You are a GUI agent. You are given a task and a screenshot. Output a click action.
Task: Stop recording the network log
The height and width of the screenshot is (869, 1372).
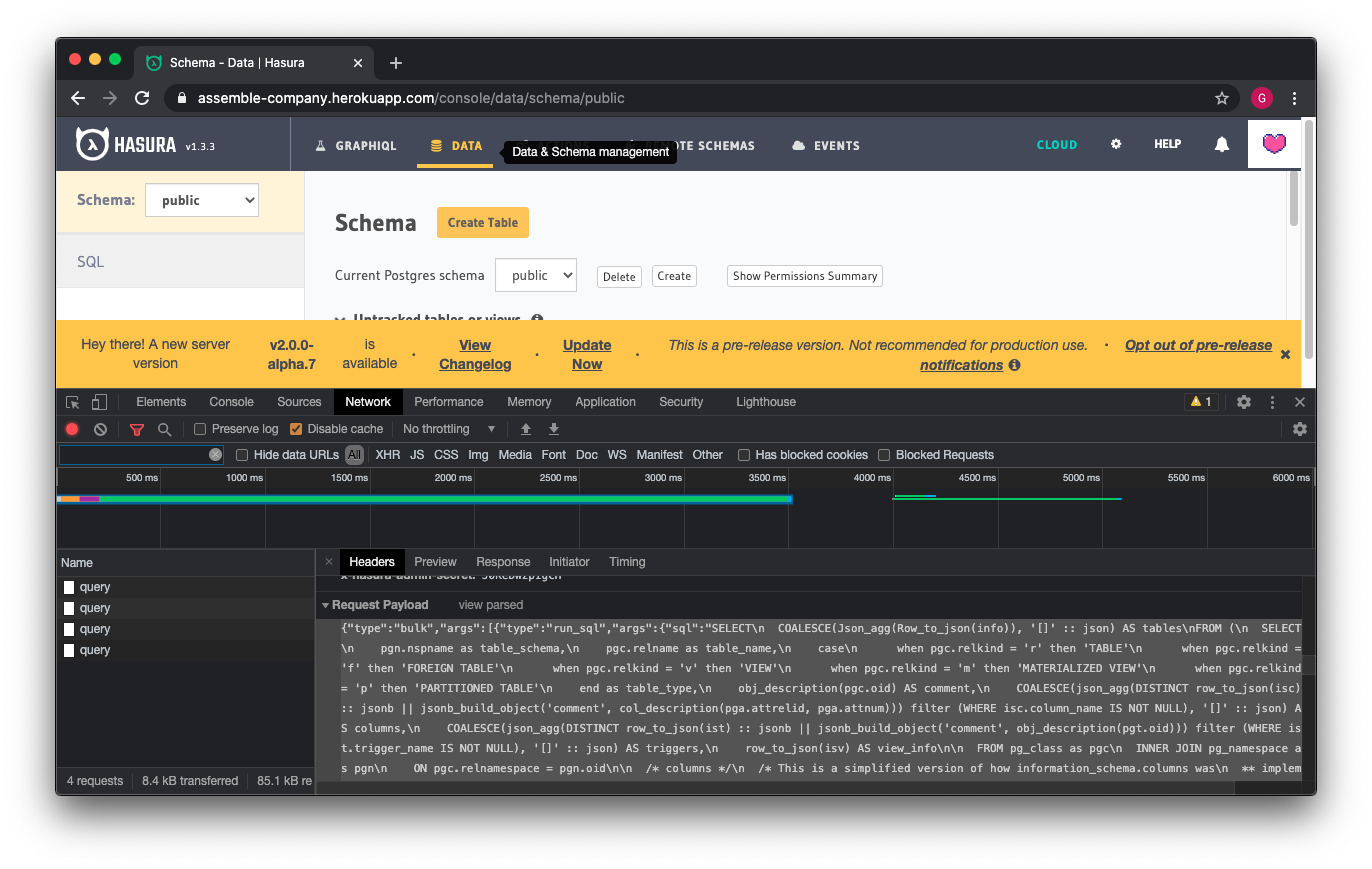pyautogui.click(x=72, y=429)
